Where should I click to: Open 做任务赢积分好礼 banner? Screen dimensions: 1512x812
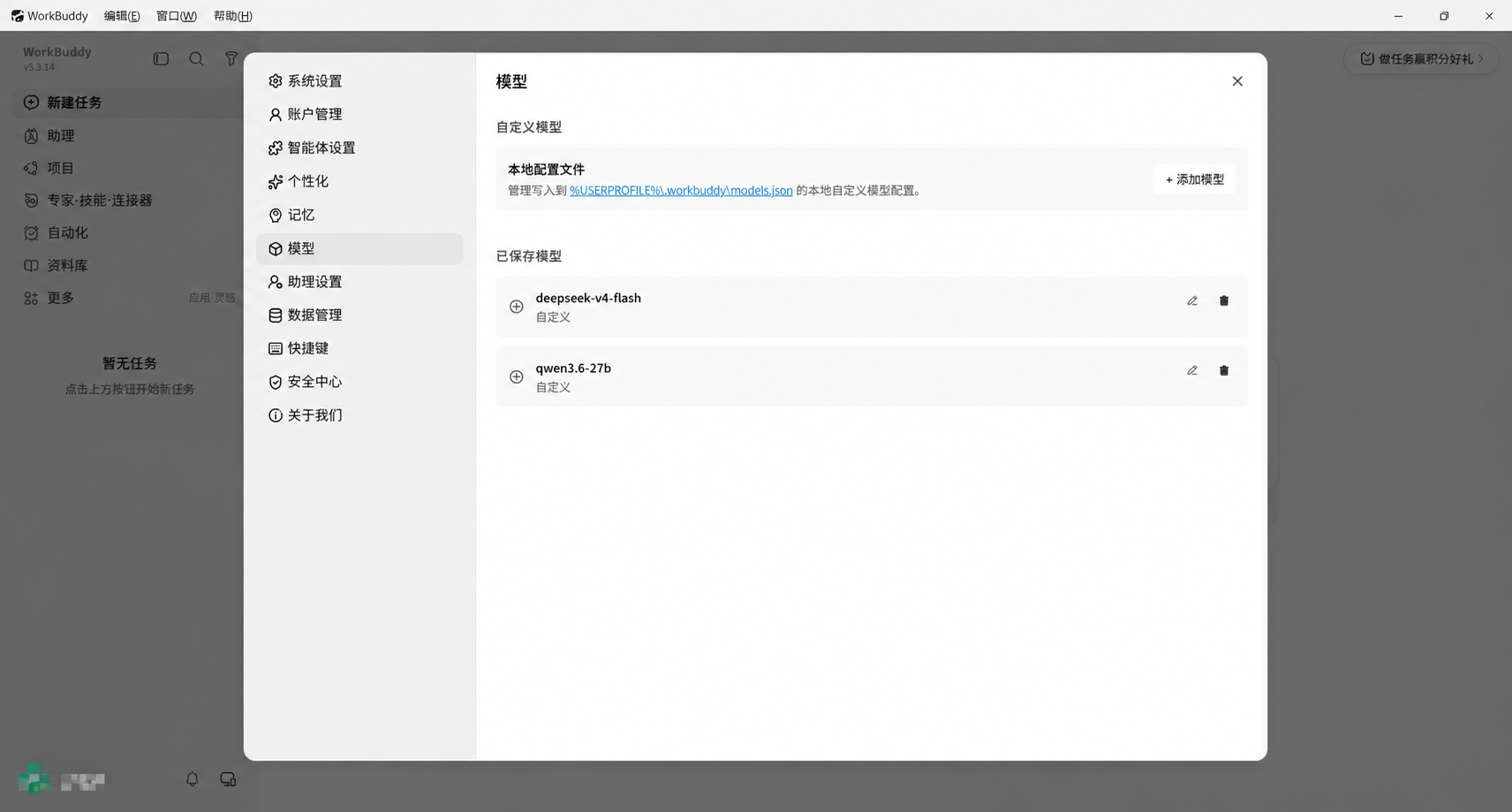point(1421,59)
